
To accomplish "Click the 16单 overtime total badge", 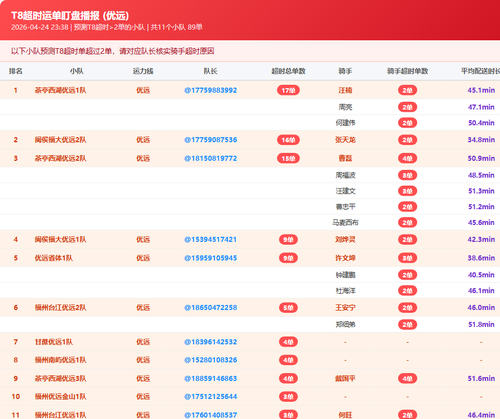I will pos(288,140).
